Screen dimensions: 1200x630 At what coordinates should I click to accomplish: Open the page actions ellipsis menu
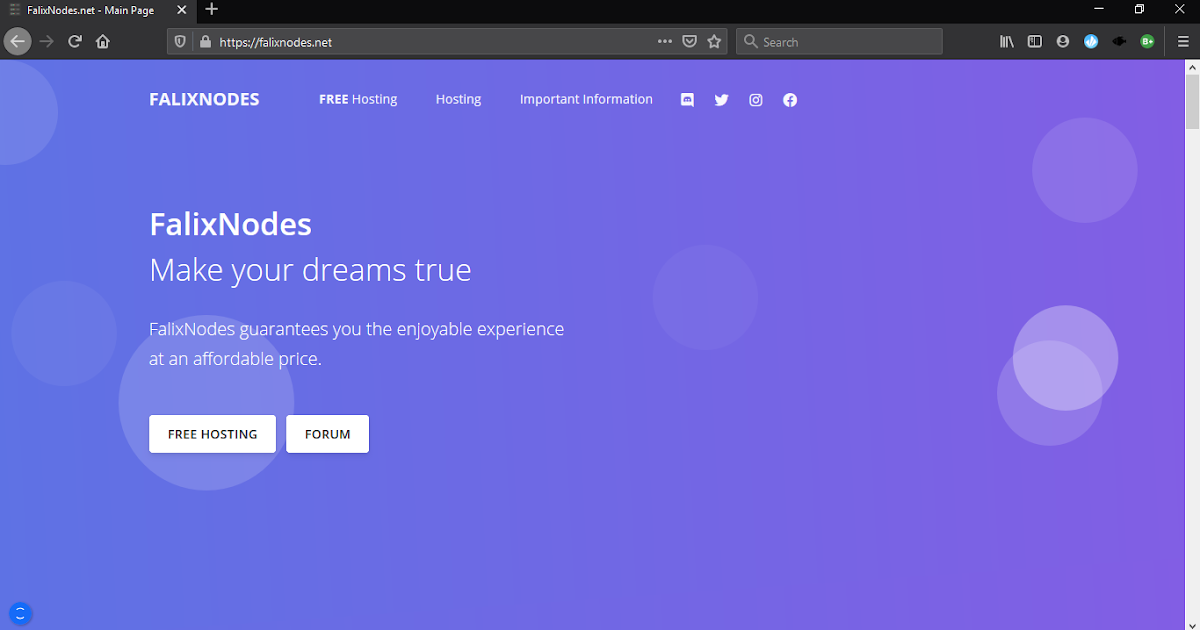pos(664,41)
